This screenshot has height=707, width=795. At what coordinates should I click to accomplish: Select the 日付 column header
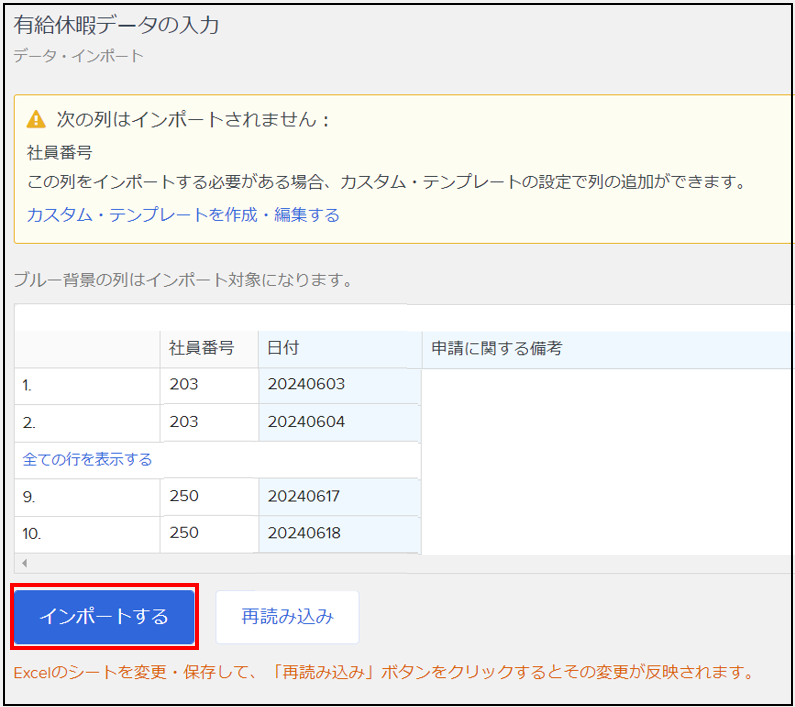tap(340, 348)
